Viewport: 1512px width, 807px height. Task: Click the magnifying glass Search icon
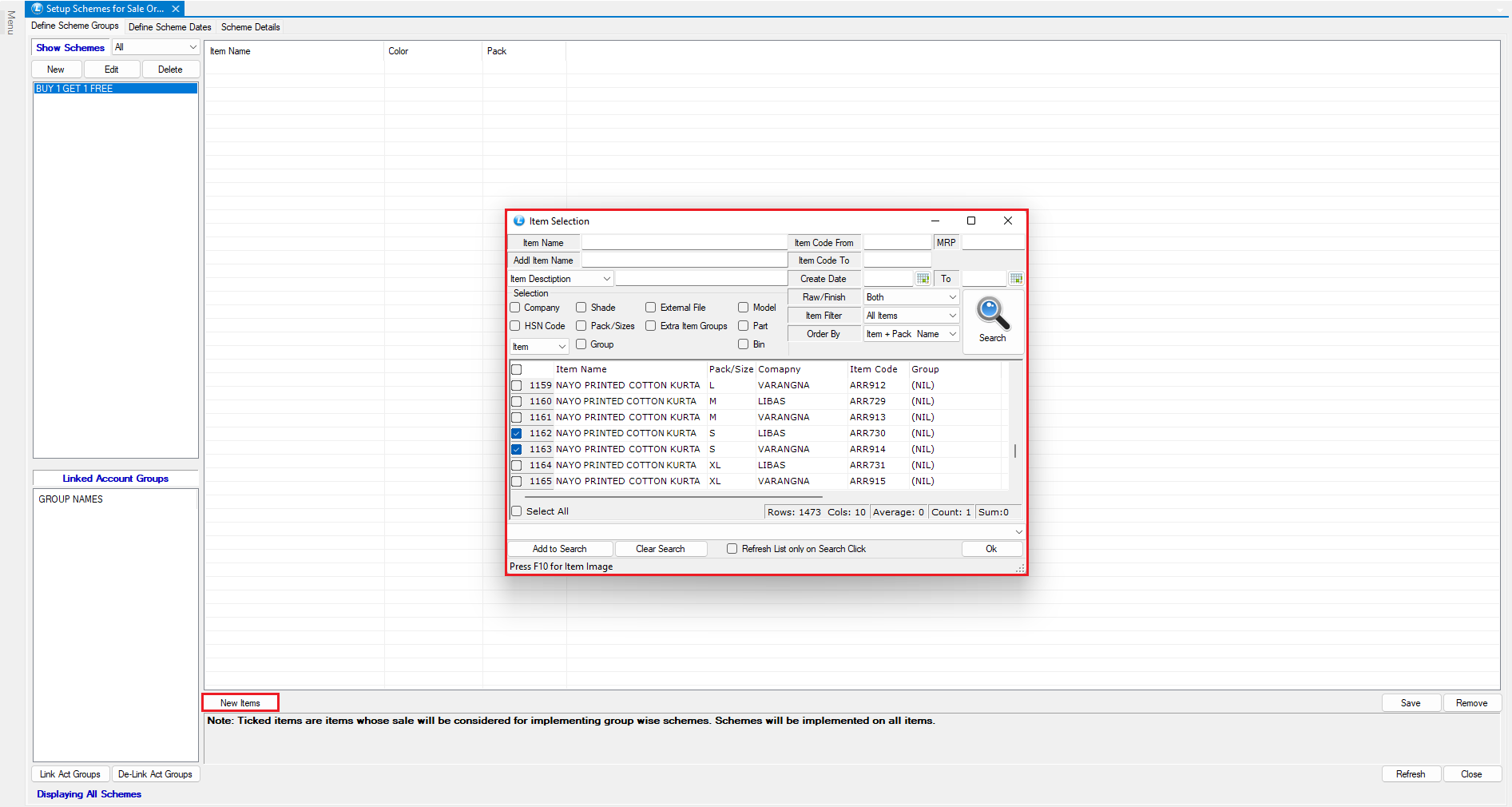(992, 314)
